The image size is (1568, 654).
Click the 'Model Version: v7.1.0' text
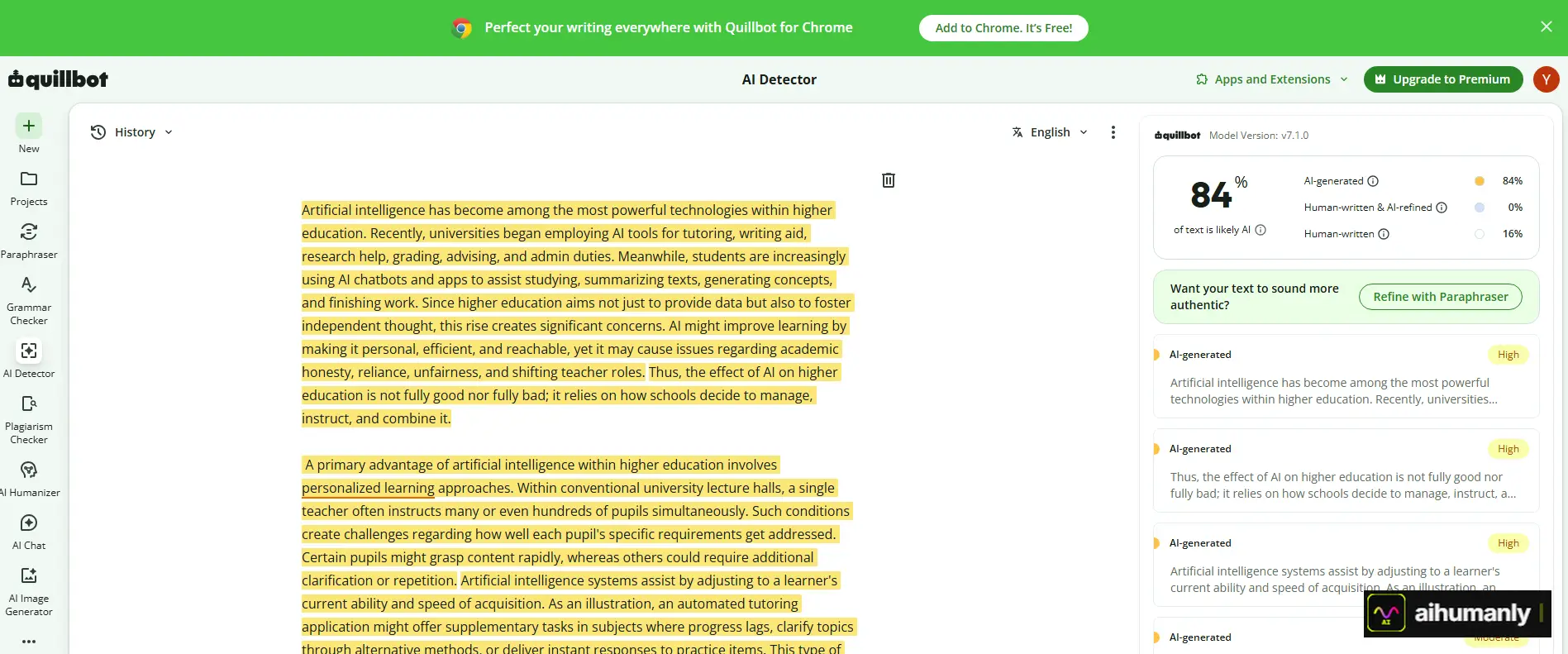(x=1259, y=136)
